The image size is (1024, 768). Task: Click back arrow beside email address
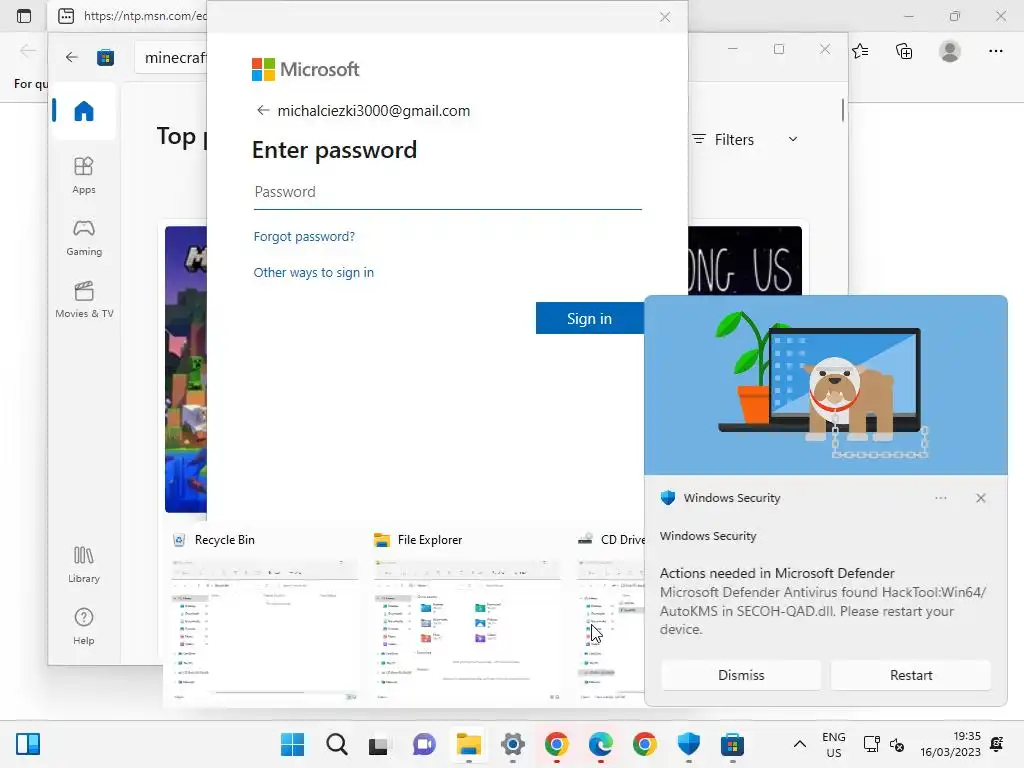click(263, 110)
